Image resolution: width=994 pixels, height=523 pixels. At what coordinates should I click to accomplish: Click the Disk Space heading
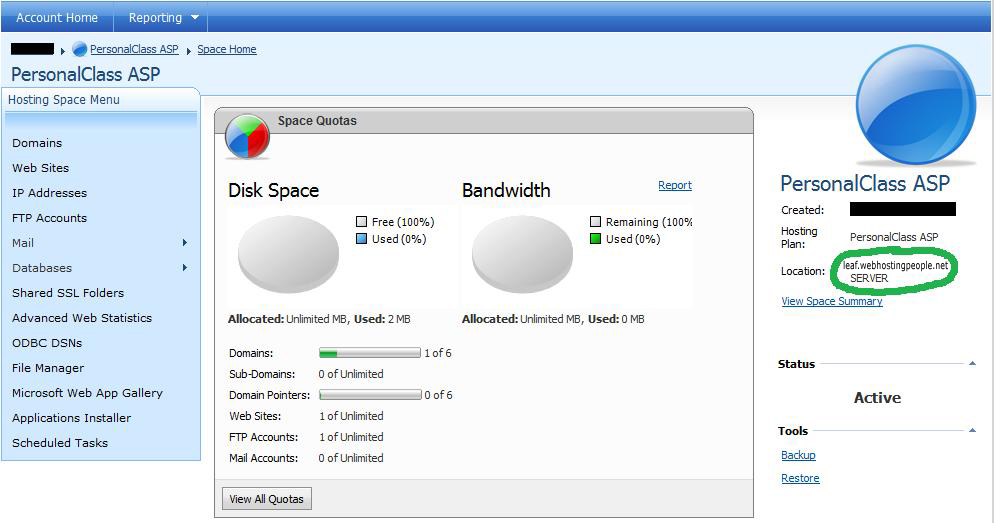pos(273,190)
